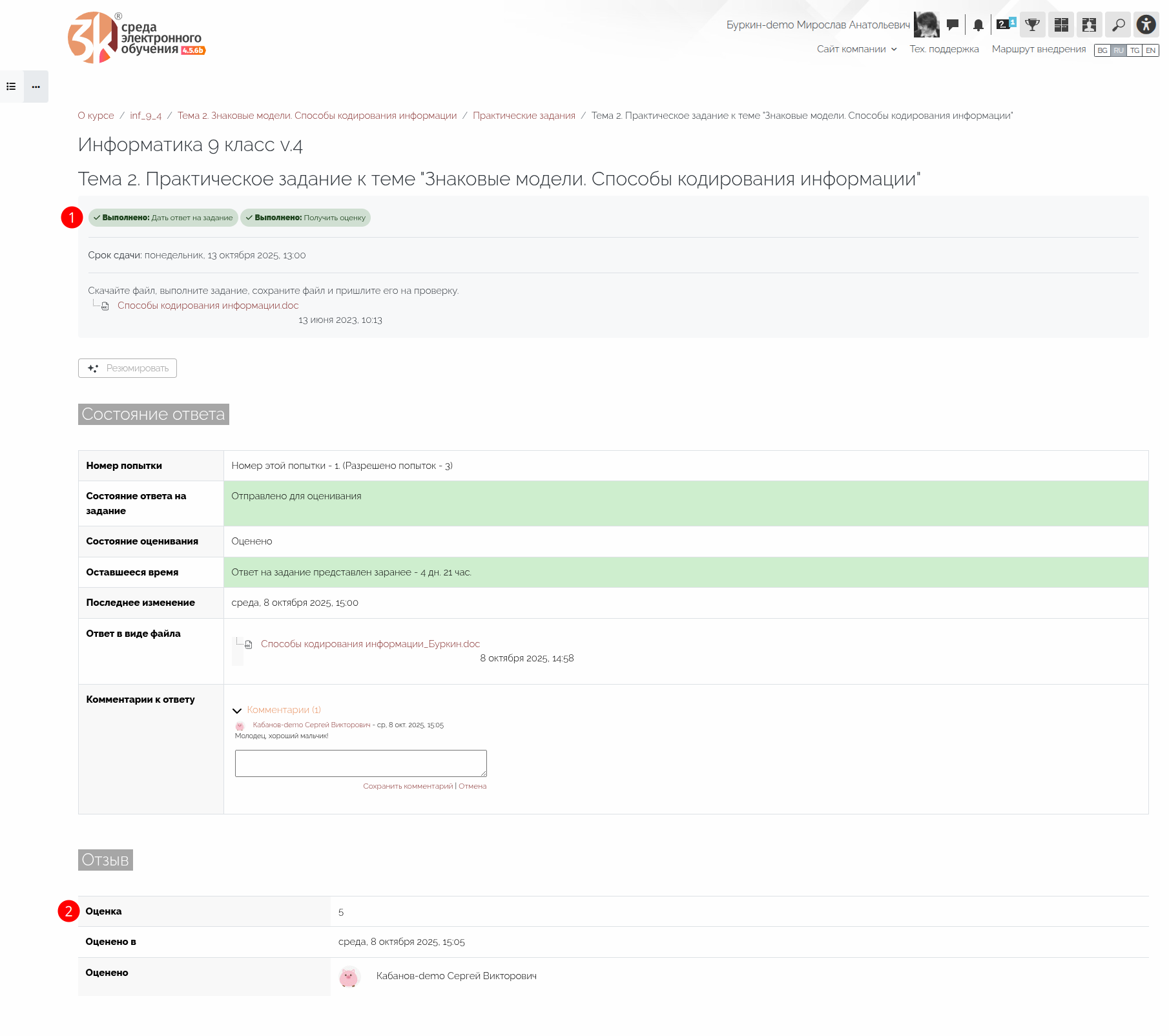Open the Тех. поддержка menu item
1169x1036 pixels.
(944, 49)
